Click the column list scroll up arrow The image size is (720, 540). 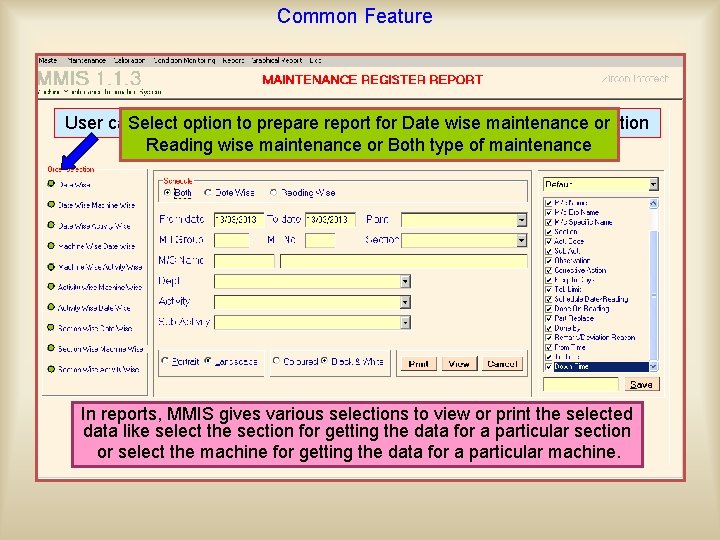click(653, 203)
